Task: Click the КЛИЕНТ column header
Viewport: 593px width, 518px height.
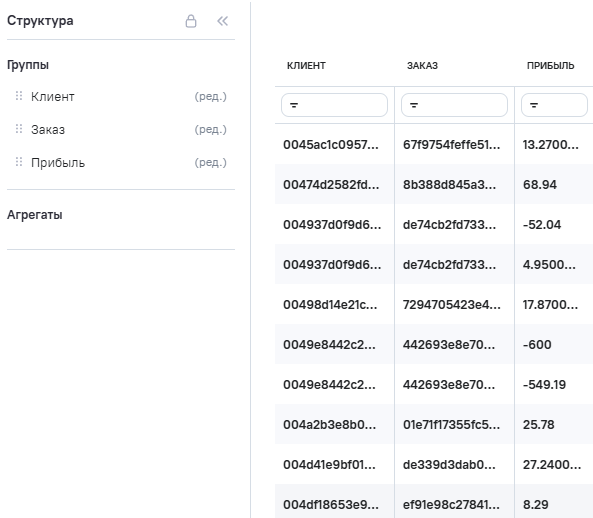Action: [x=306, y=66]
